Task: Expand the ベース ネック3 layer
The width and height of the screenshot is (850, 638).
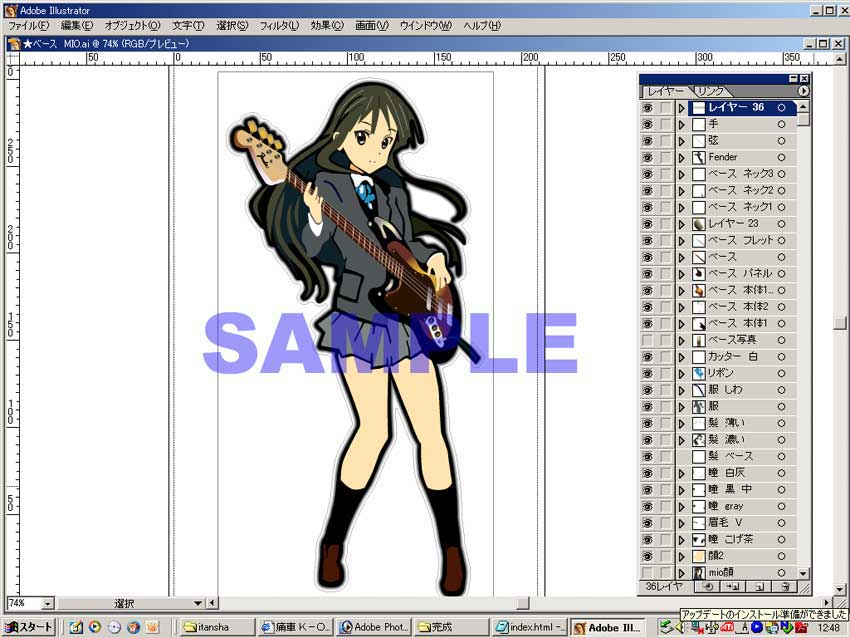Action: coord(682,174)
